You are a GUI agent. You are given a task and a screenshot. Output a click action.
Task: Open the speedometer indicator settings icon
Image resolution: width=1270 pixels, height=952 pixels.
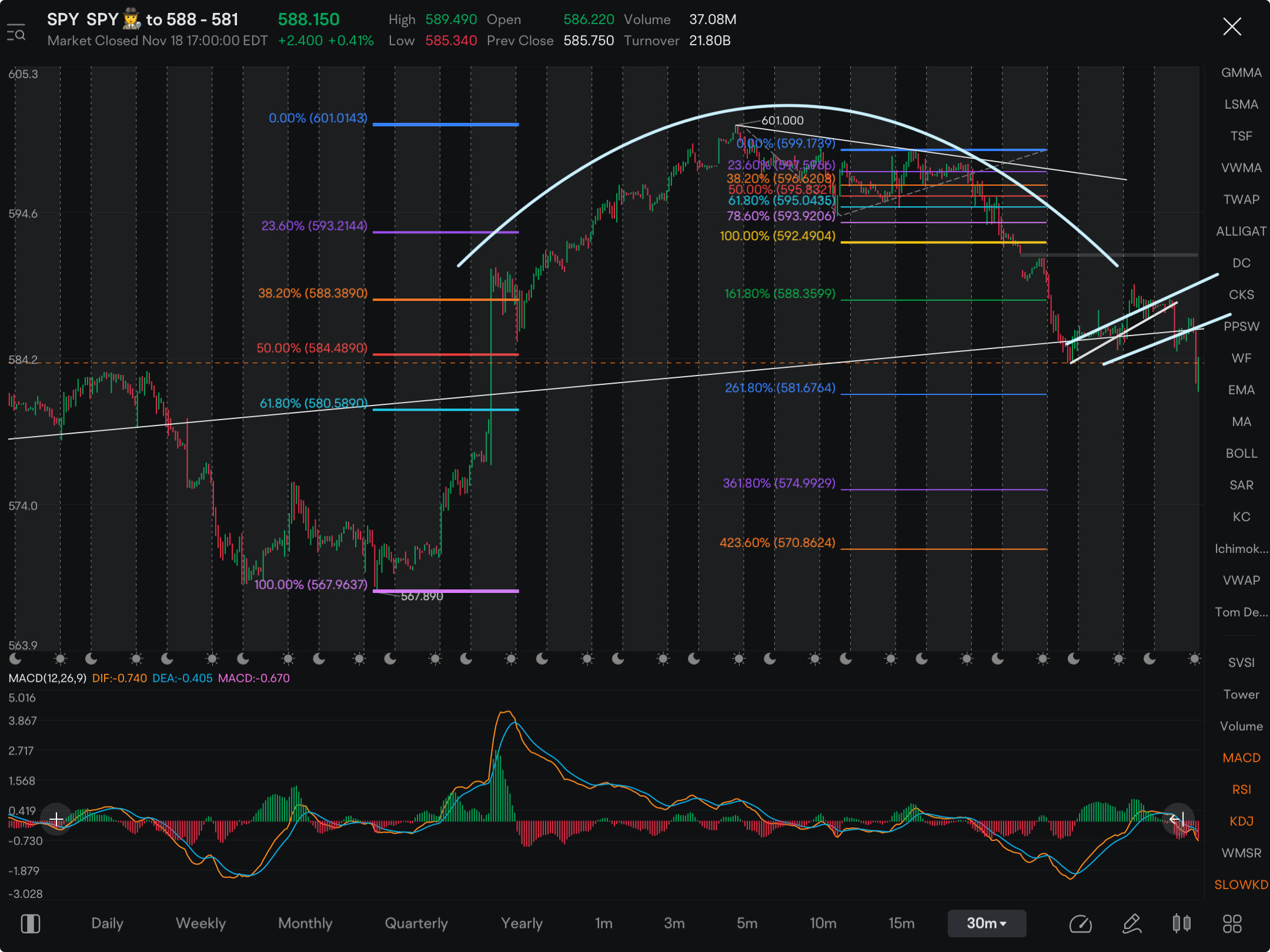click(1081, 924)
